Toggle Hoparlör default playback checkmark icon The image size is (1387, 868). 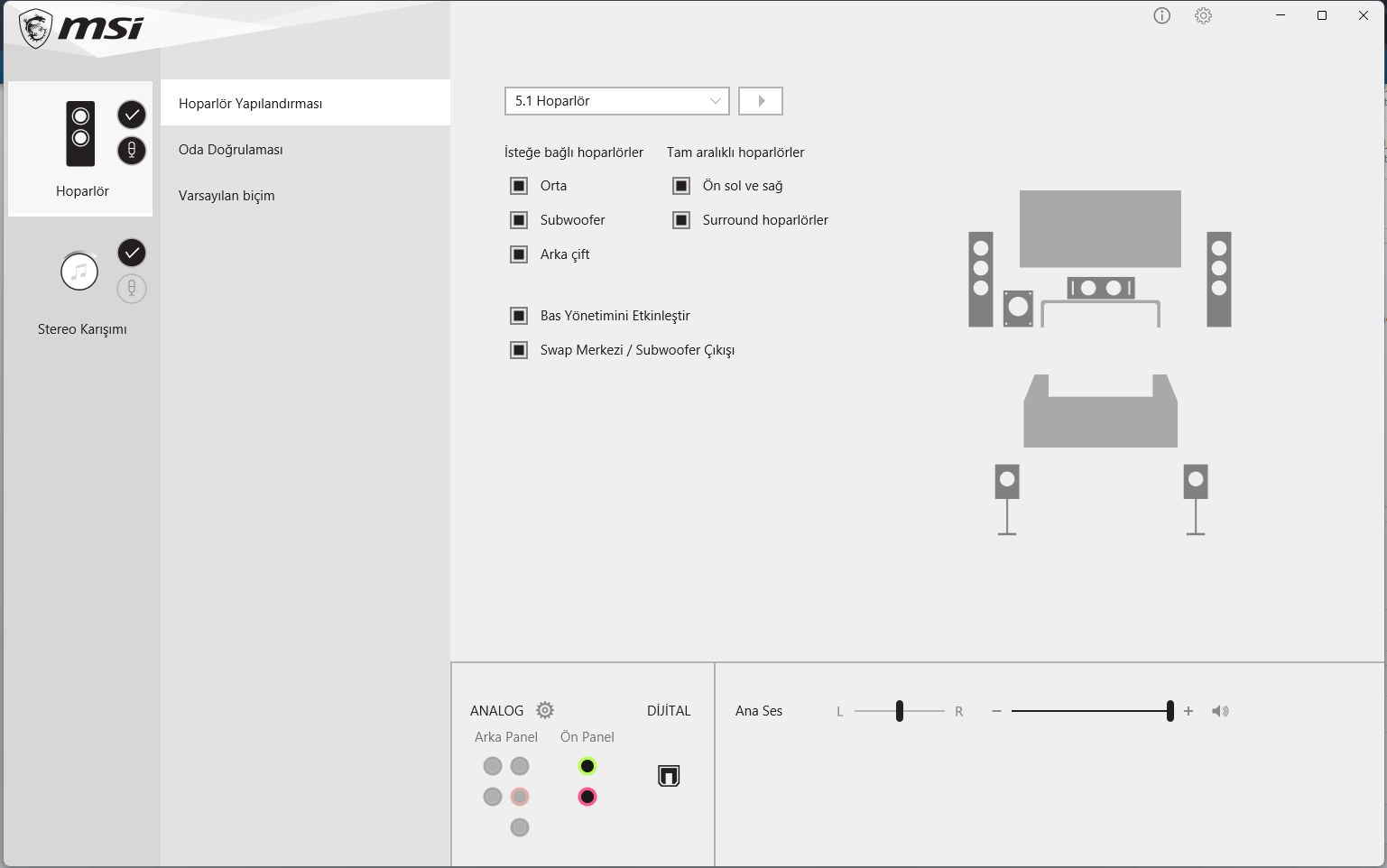click(132, 115)
